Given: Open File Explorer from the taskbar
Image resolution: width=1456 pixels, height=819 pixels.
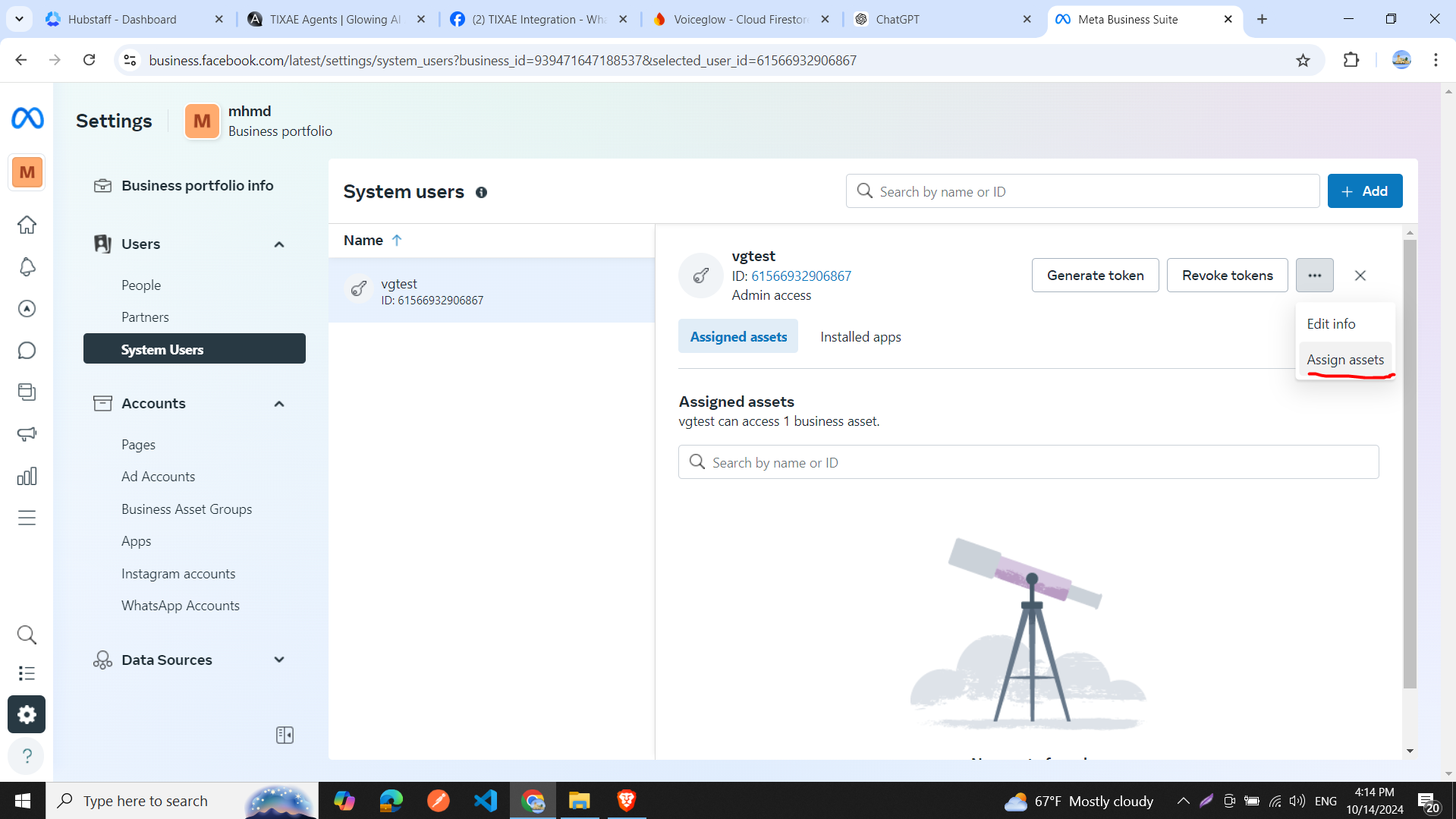Looking at the screenshot, I should tap(580, 801).
